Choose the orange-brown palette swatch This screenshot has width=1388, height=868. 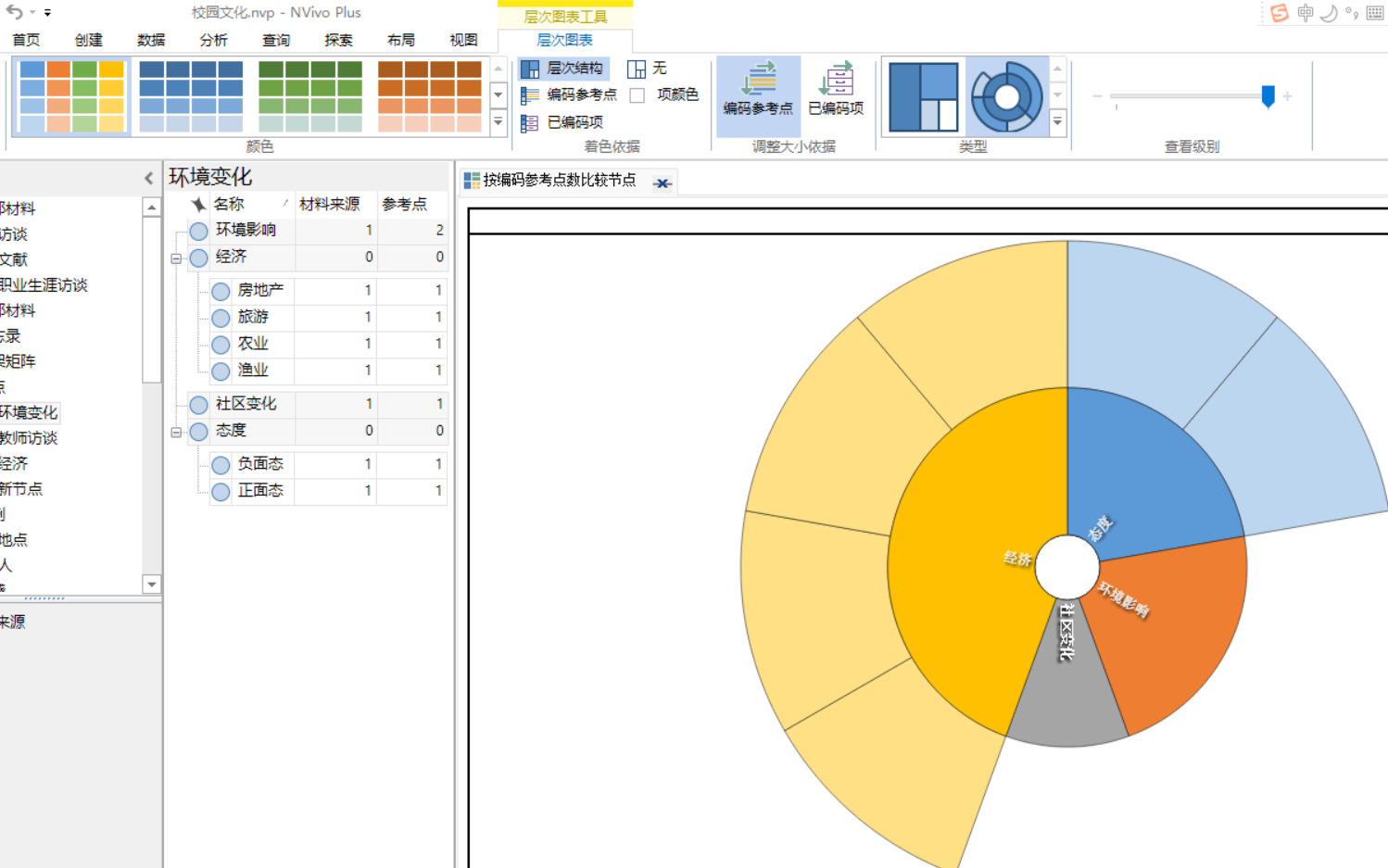click(430, 96)
